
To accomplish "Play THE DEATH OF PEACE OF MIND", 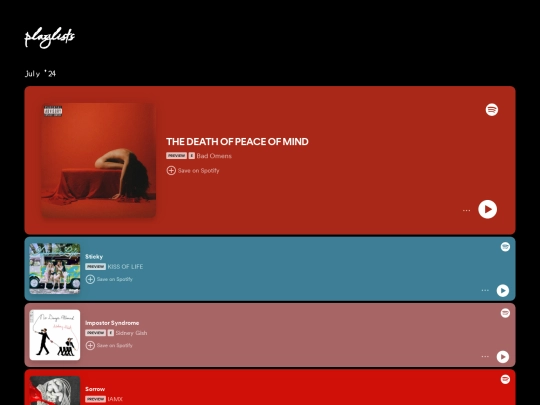I will click(487, 209).
